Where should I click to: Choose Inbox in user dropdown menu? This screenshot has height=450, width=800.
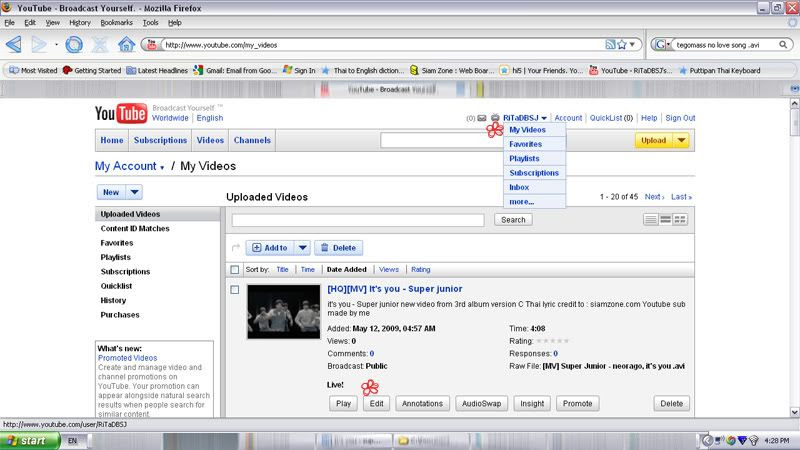pyautogui.click(x=534, y=187)
